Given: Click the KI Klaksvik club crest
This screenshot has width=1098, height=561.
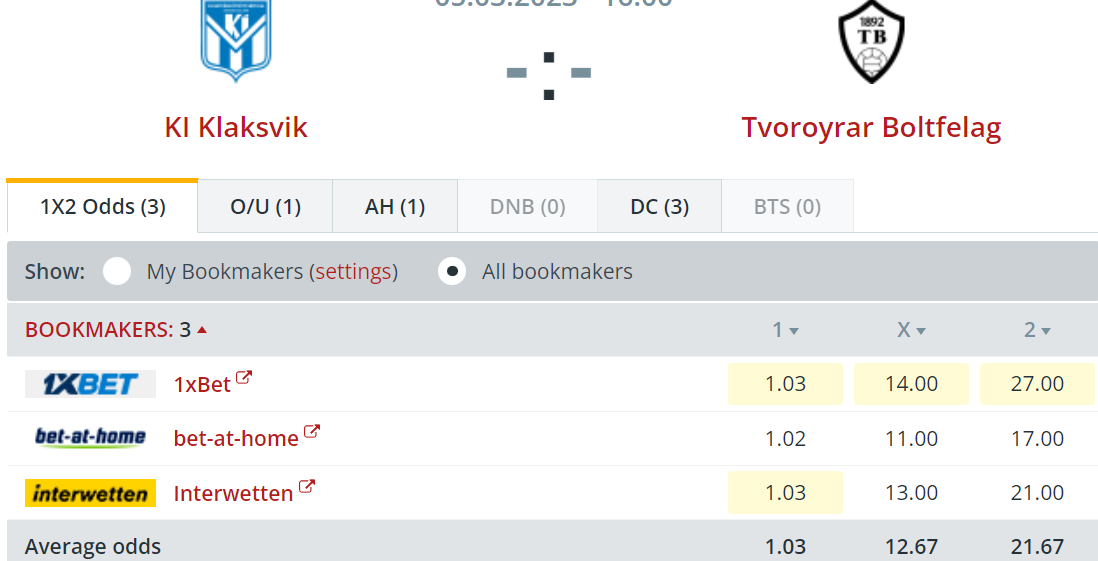Looking at the screenshot, I should pos(236,40).
